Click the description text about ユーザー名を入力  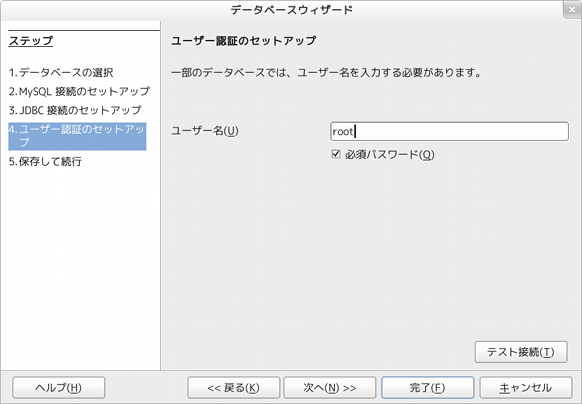tap(326, 72)
